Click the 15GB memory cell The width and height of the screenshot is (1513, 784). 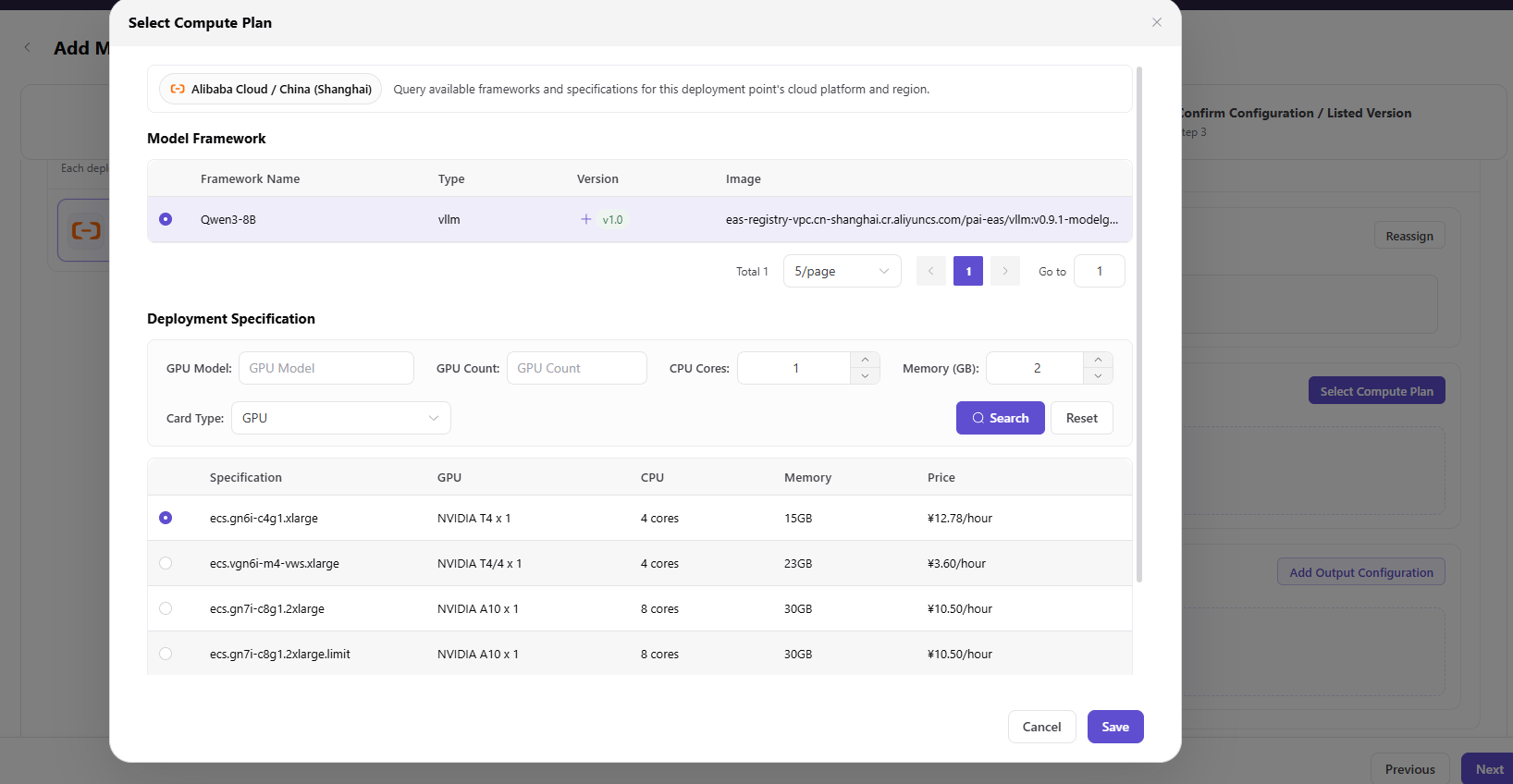tap(798, 518)
